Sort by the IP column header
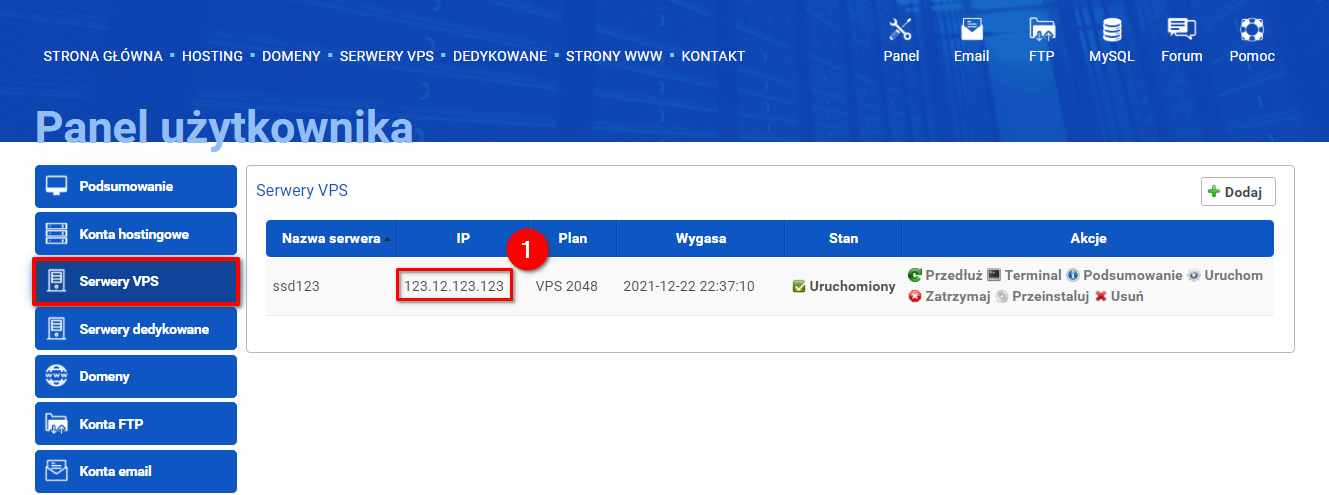The image size is (1329, 495). pos(463,239)
